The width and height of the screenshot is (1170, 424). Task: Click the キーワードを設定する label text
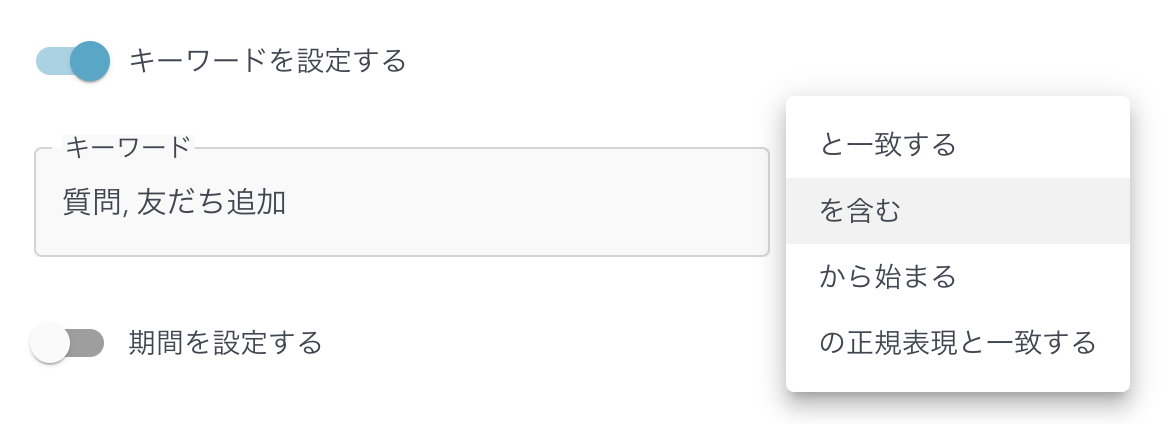point(268,61)
